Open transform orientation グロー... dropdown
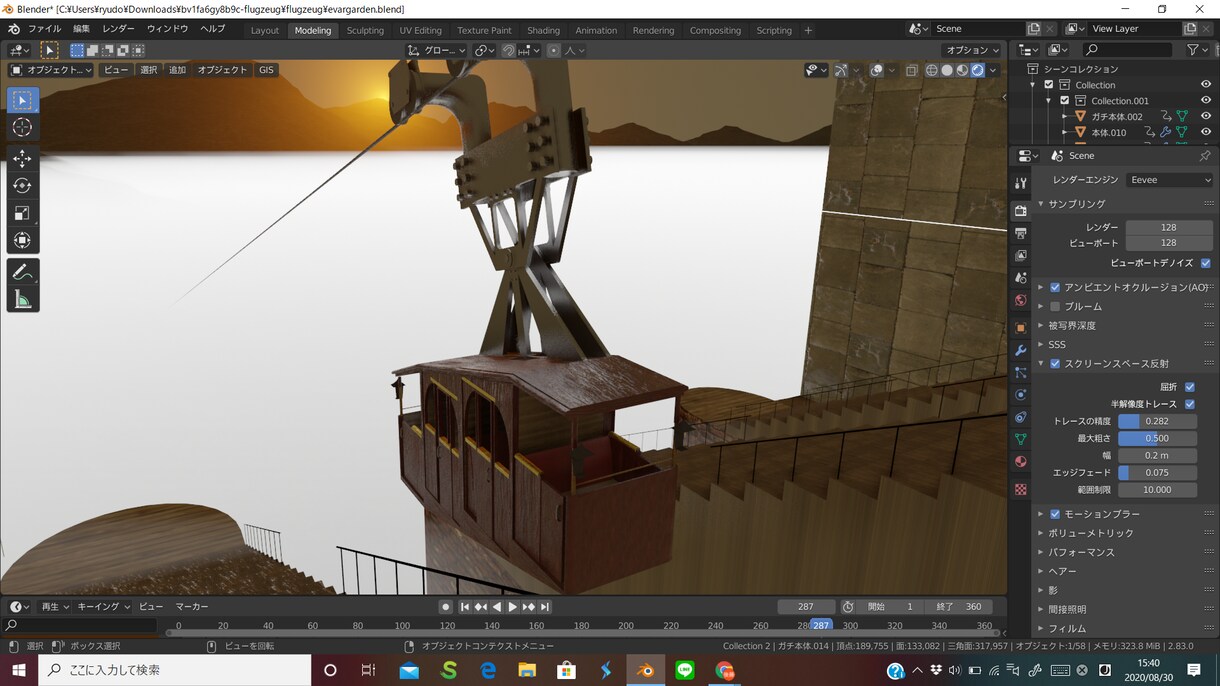The height and width of the screenshot is (686, 1220). 437,50
